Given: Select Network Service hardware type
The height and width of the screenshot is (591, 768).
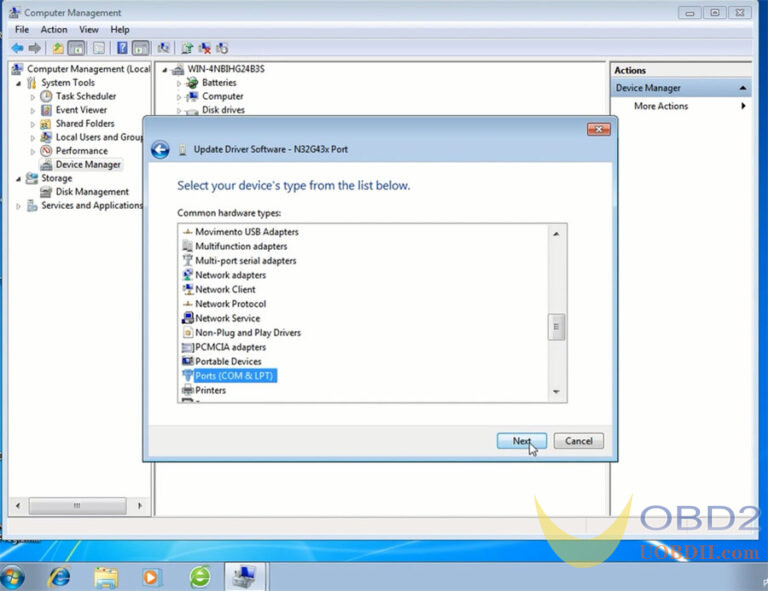Looking at the screenshot, I should pyautogui.click(x=227, y=318).
